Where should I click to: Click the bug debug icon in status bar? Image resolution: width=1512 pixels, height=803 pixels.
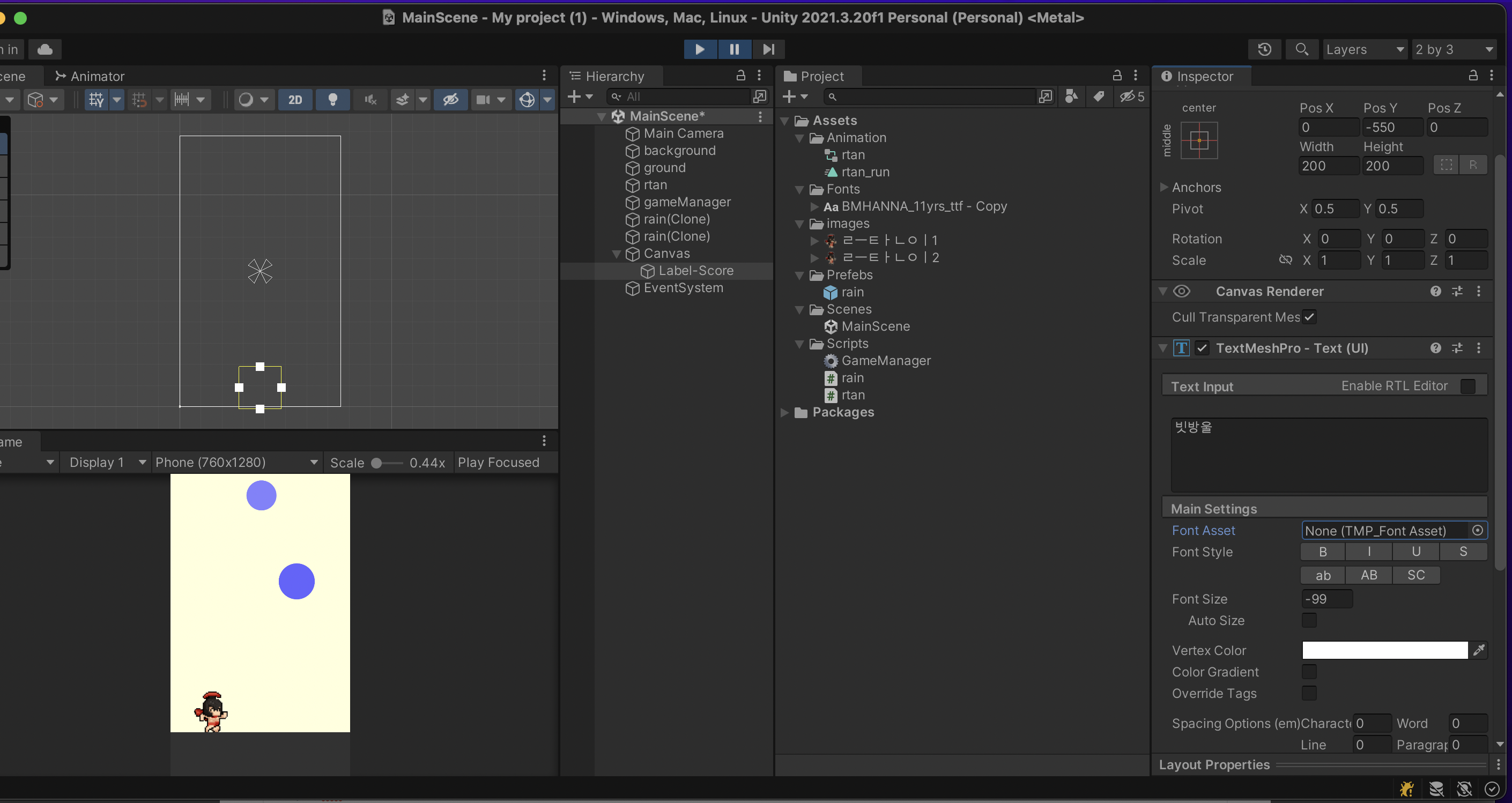[1407, 789]
